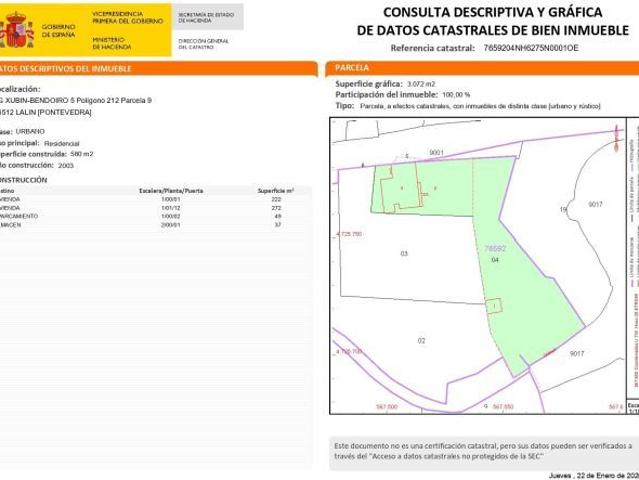Select the cadastral reference 7659204NH6275N0001OE

[x=531, y=48]
